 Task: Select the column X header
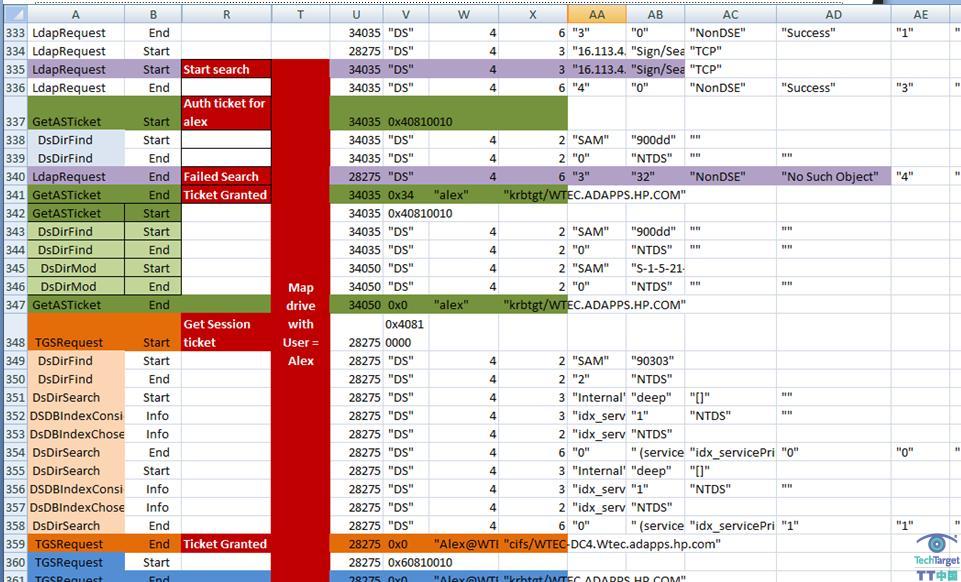coord(533,14)
